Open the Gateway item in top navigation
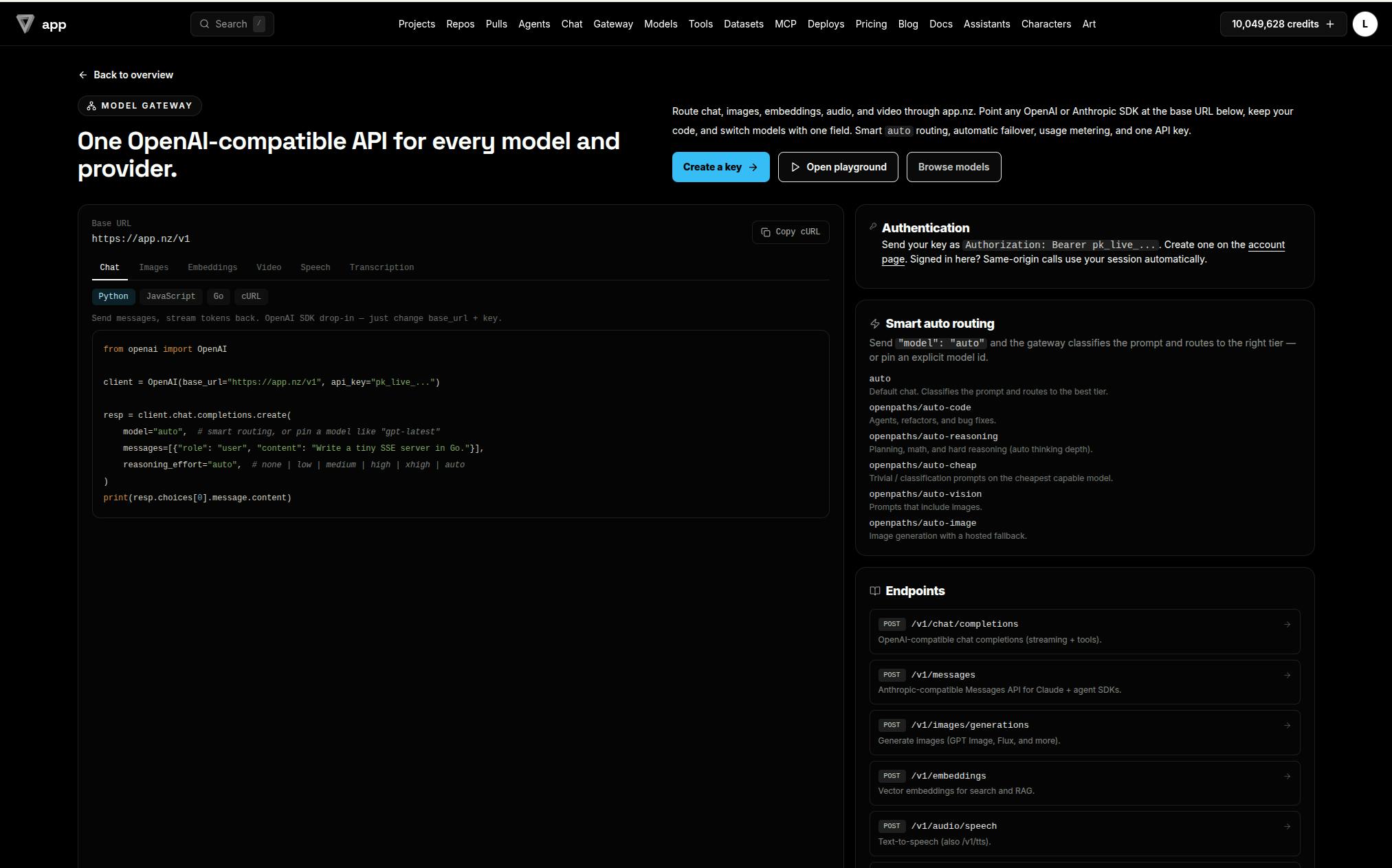Screen dimensions: 1392x868 (x=613, y=24)
